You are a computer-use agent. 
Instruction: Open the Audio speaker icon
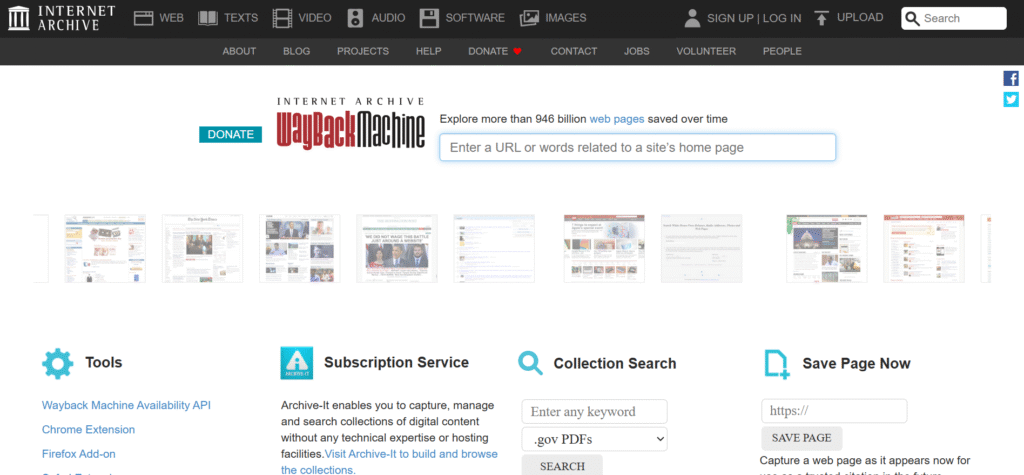355,18
